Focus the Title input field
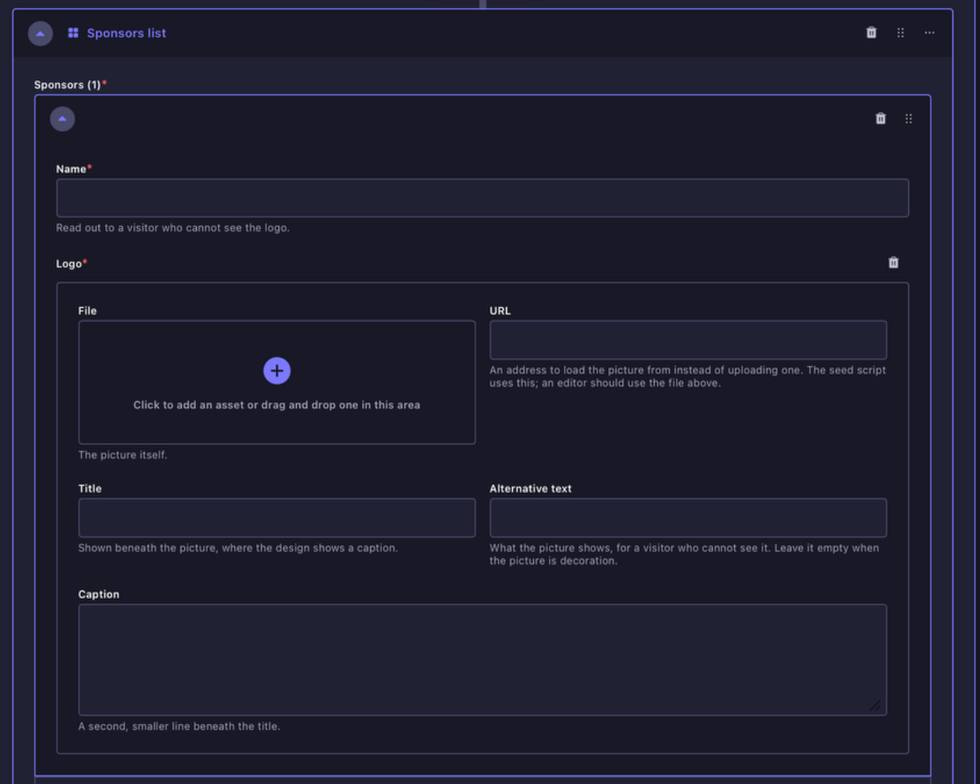The image size is (980, 784). pos(277,518)
